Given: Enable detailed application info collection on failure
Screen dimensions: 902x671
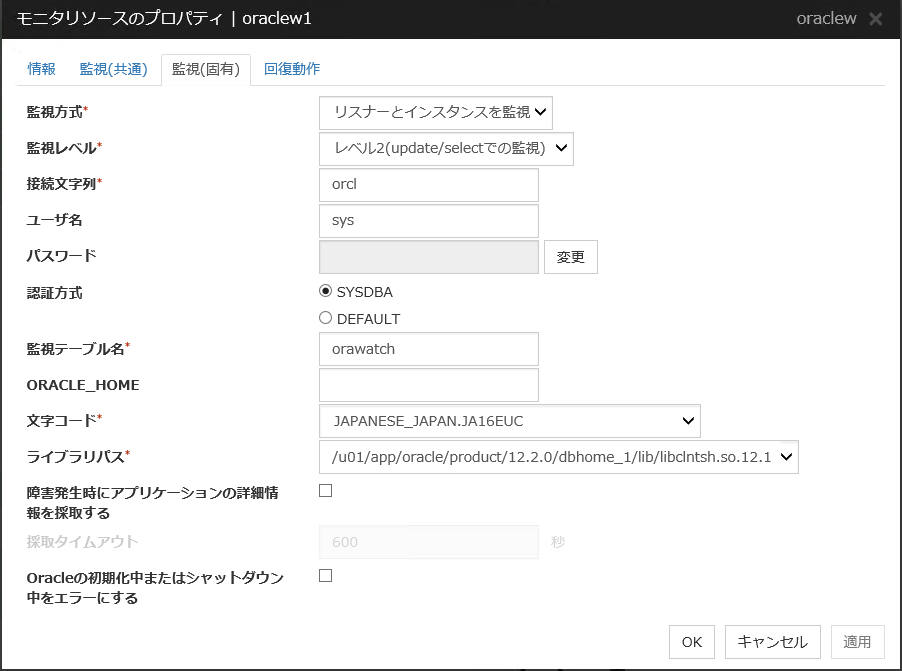Looking at the screenshot, I should pyautogui.click(x=325, y=491).
